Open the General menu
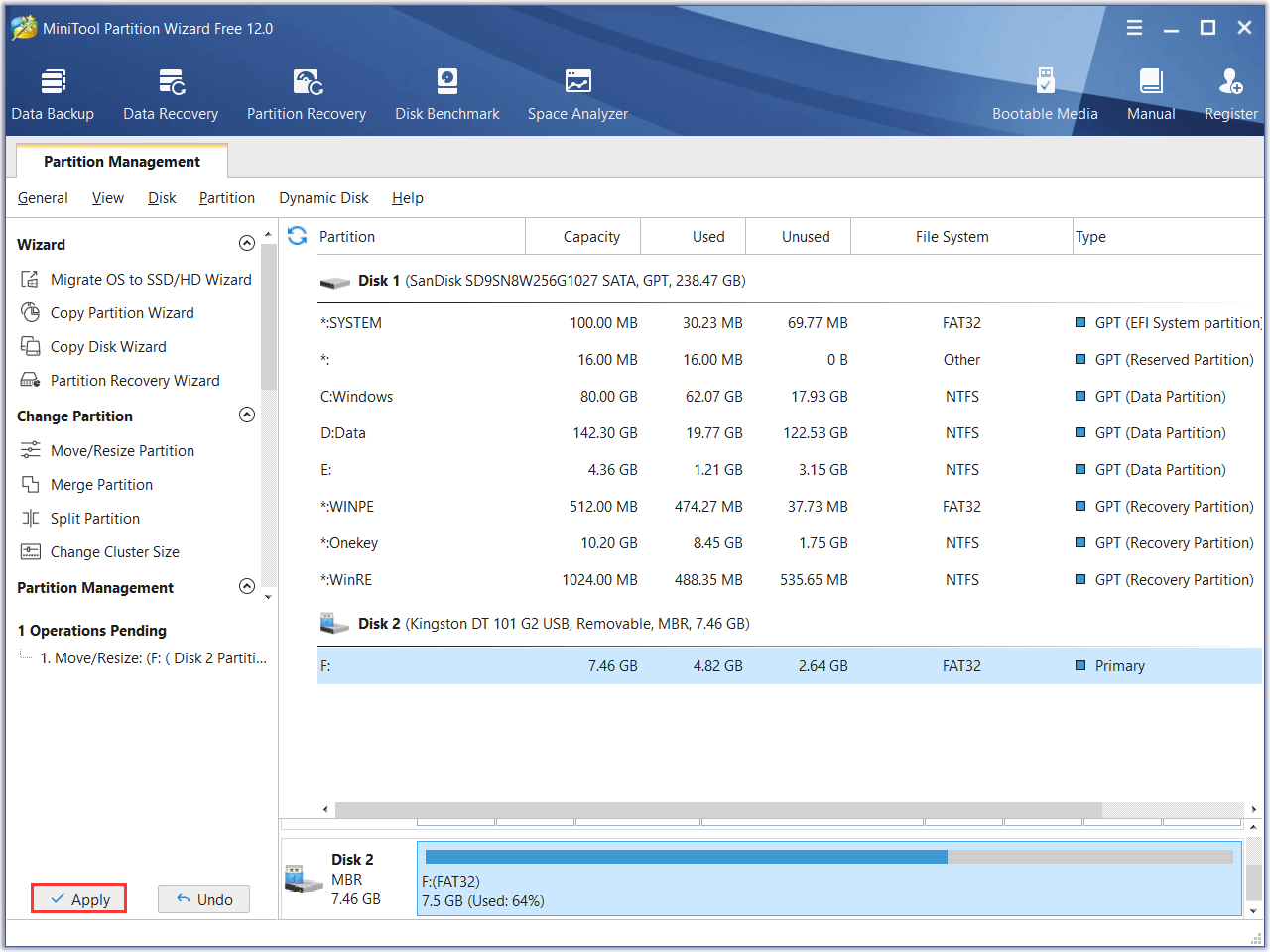 point(43,198)
